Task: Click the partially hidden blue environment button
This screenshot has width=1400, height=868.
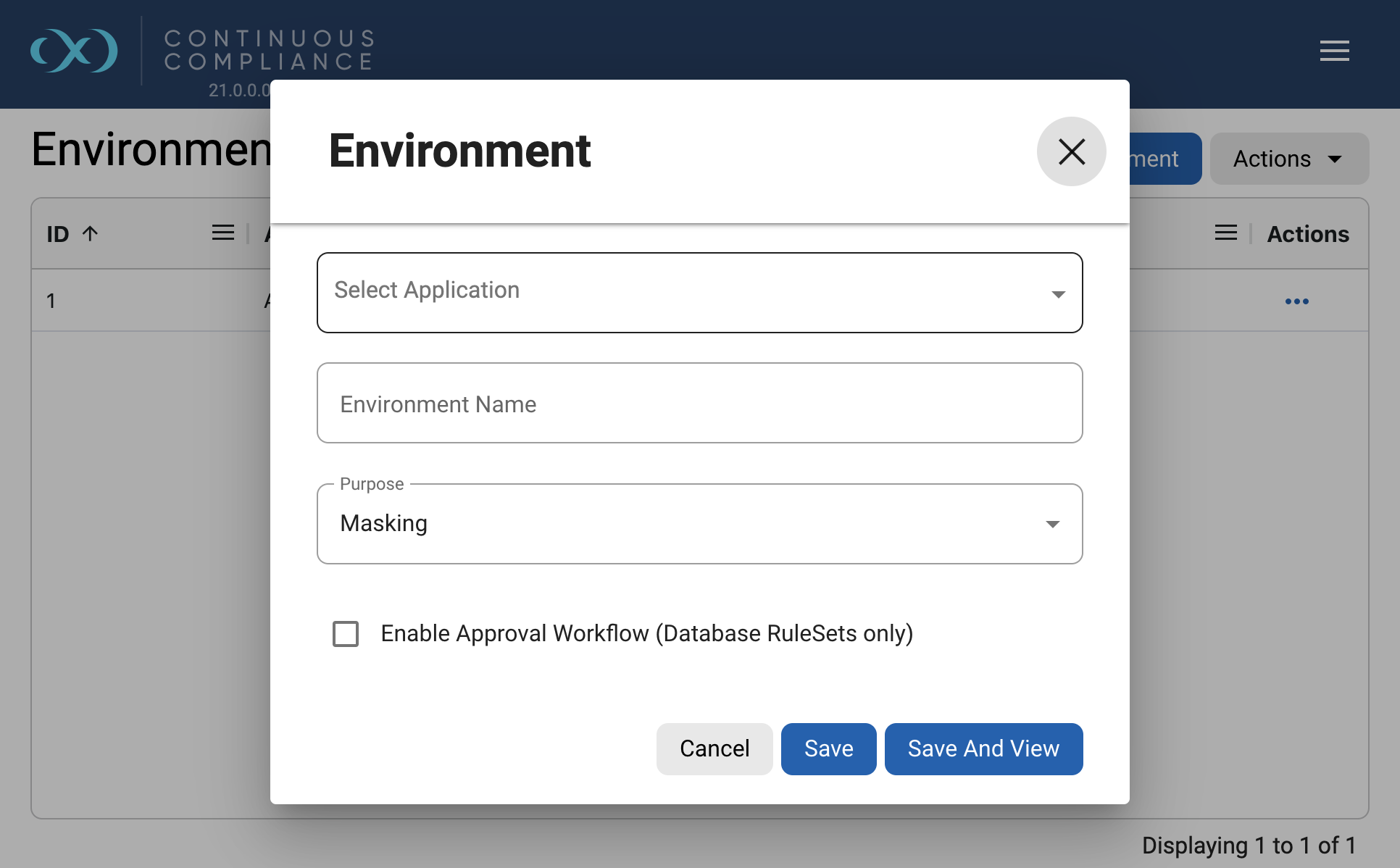Action: pyautogui.click(x=1164, y=159)
